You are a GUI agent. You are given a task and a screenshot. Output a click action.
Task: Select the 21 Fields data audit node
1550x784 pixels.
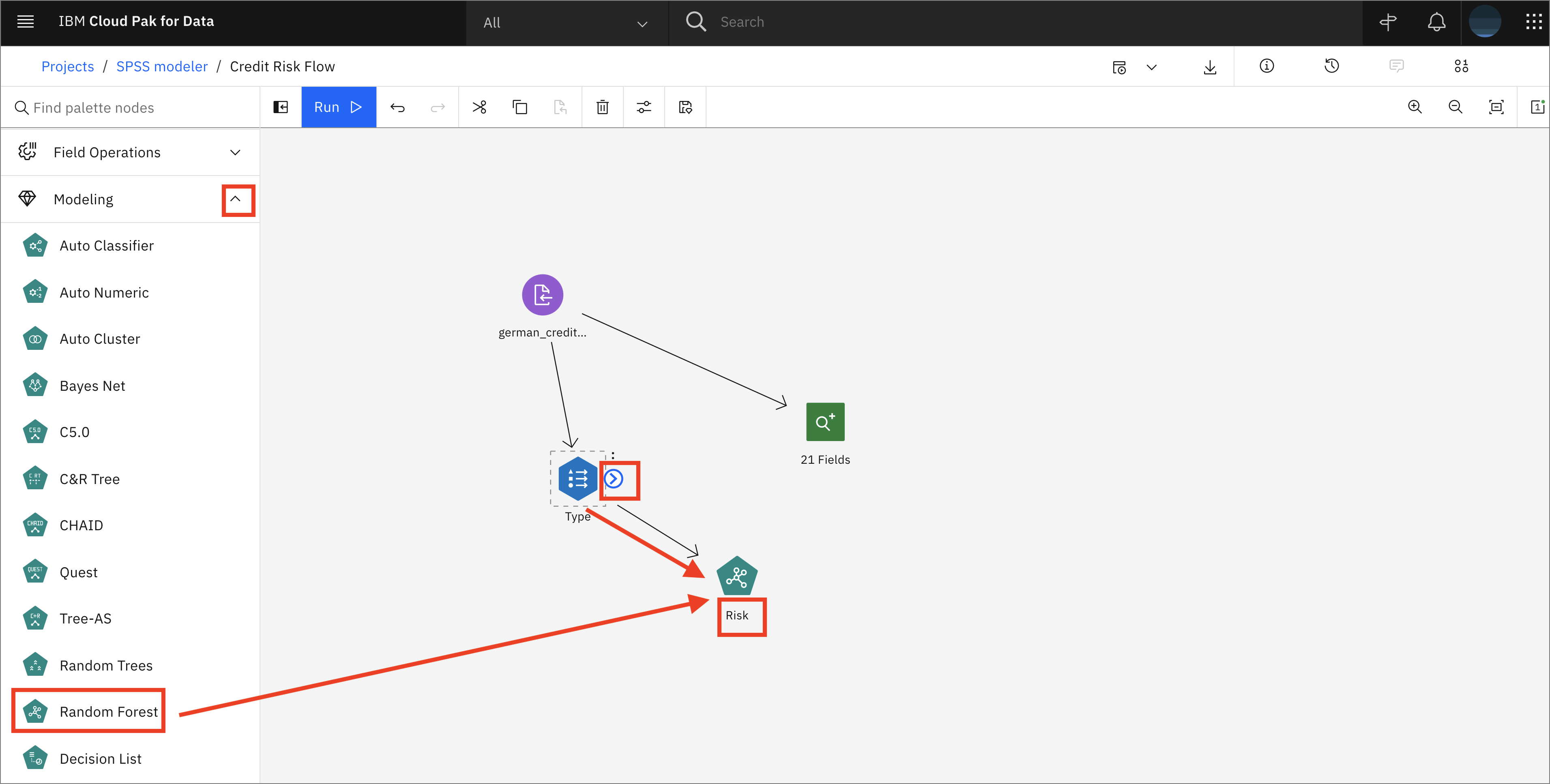click(x=825, y=422)
